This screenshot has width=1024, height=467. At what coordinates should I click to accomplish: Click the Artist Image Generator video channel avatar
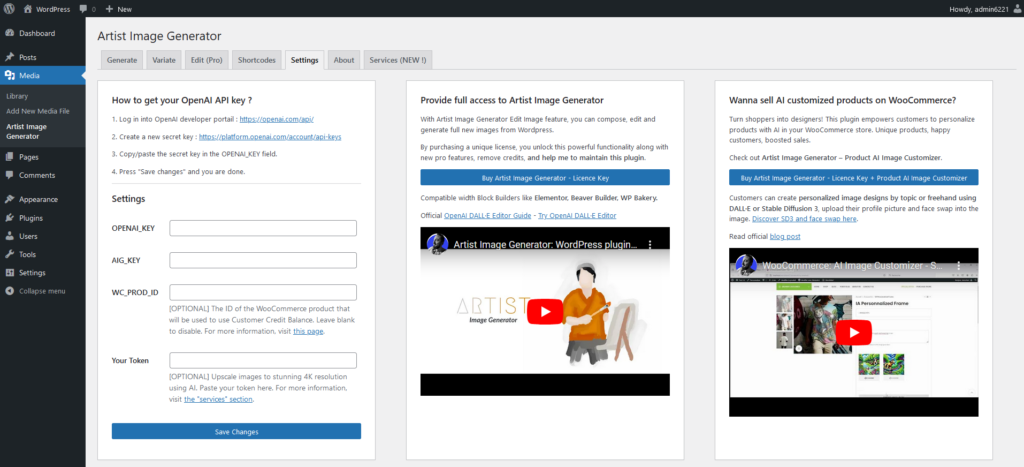(x=438, y=244)
